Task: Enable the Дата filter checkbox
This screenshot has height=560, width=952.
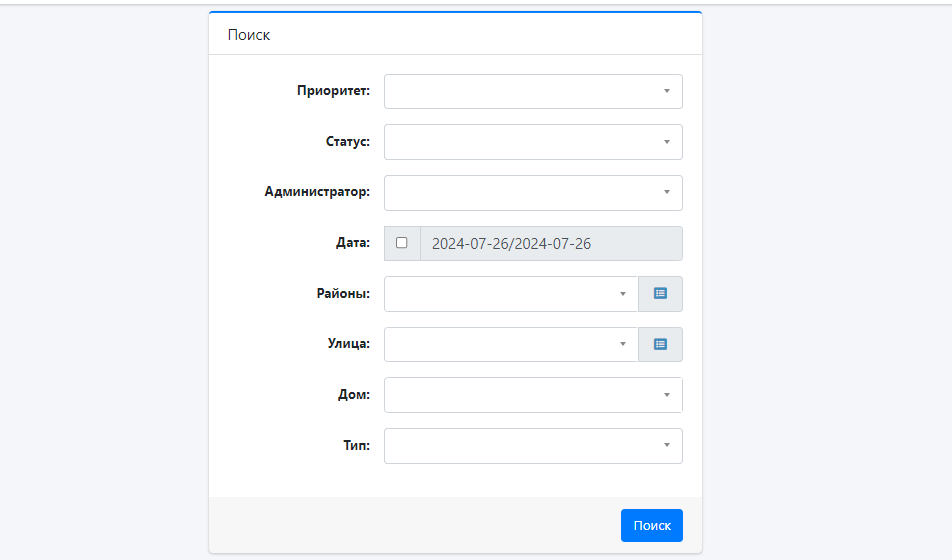Action: (401, 243)
